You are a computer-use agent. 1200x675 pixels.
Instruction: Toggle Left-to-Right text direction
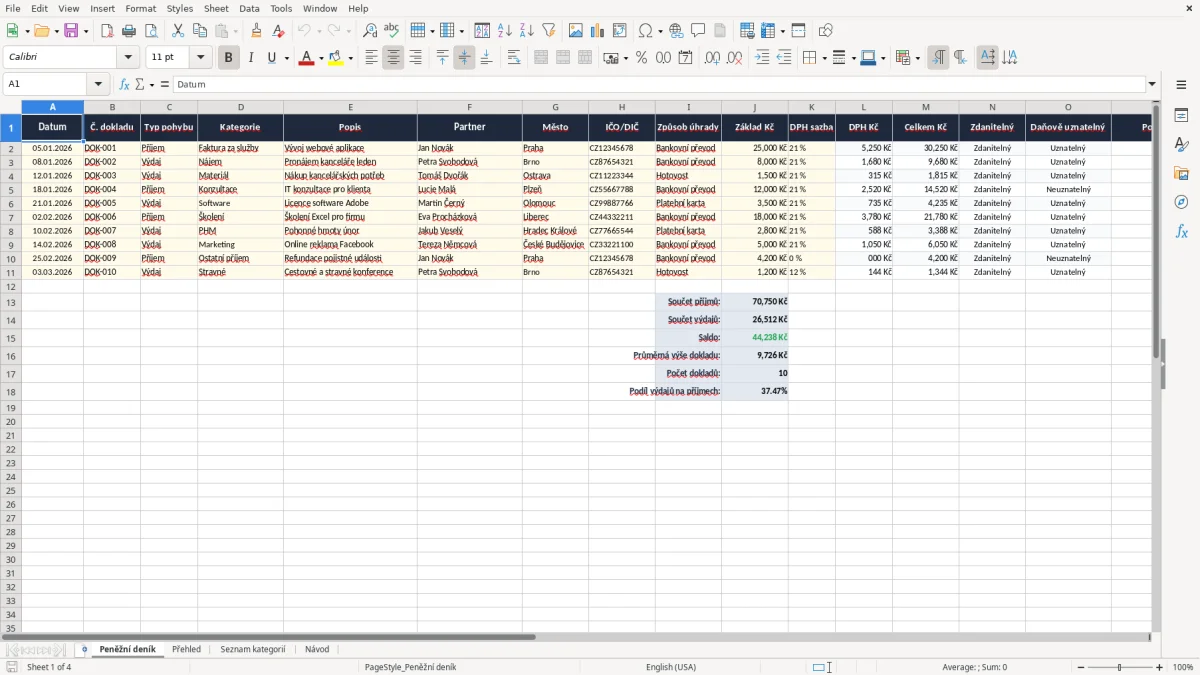[938, 58]
